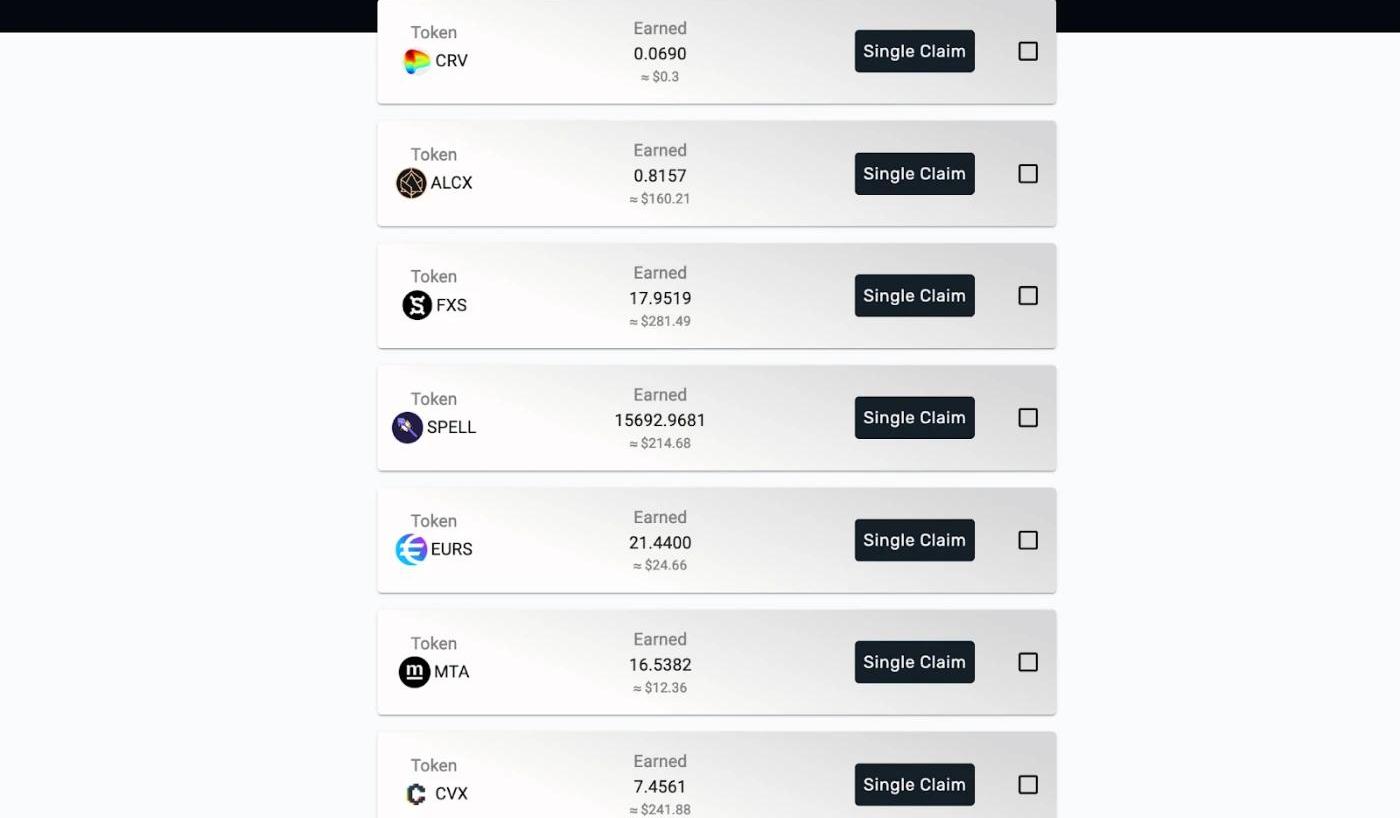Click the CRV token icon

pos(416,61)
